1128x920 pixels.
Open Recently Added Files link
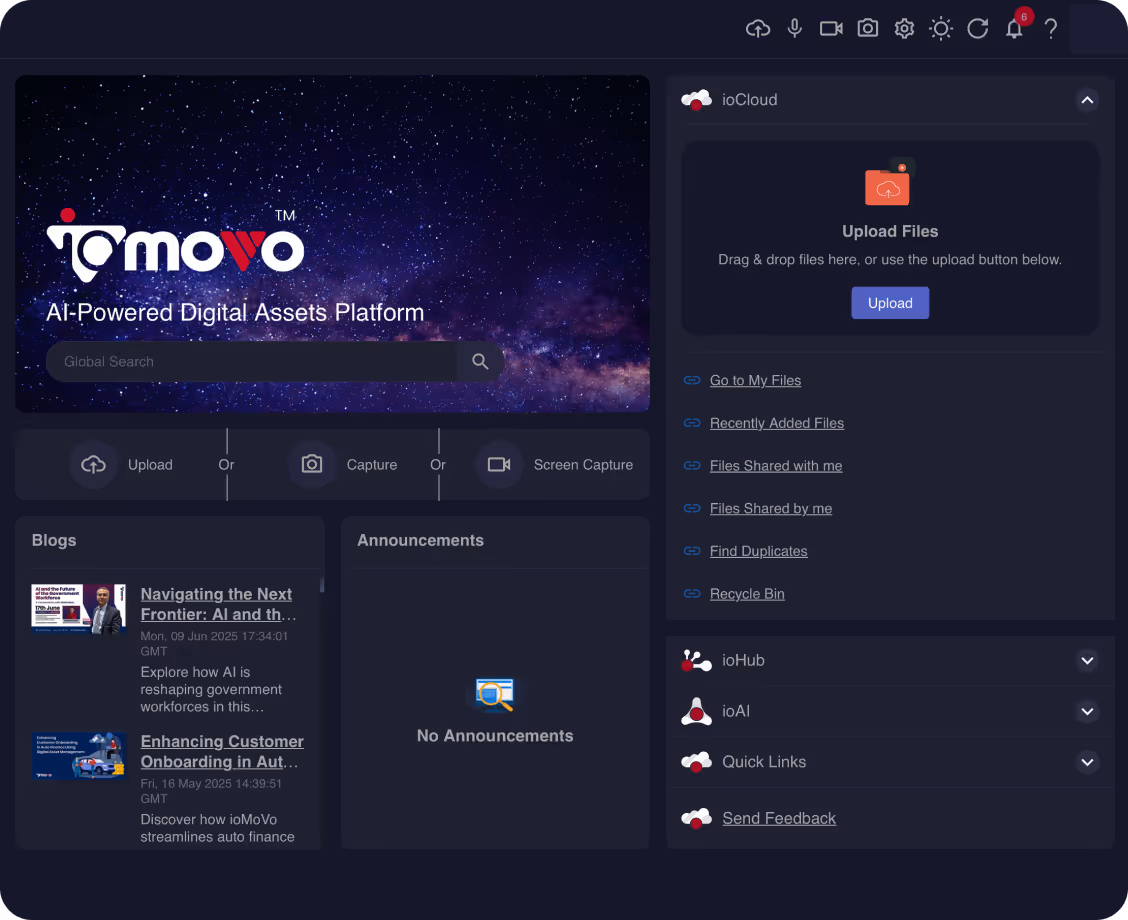tap(777, 423)
